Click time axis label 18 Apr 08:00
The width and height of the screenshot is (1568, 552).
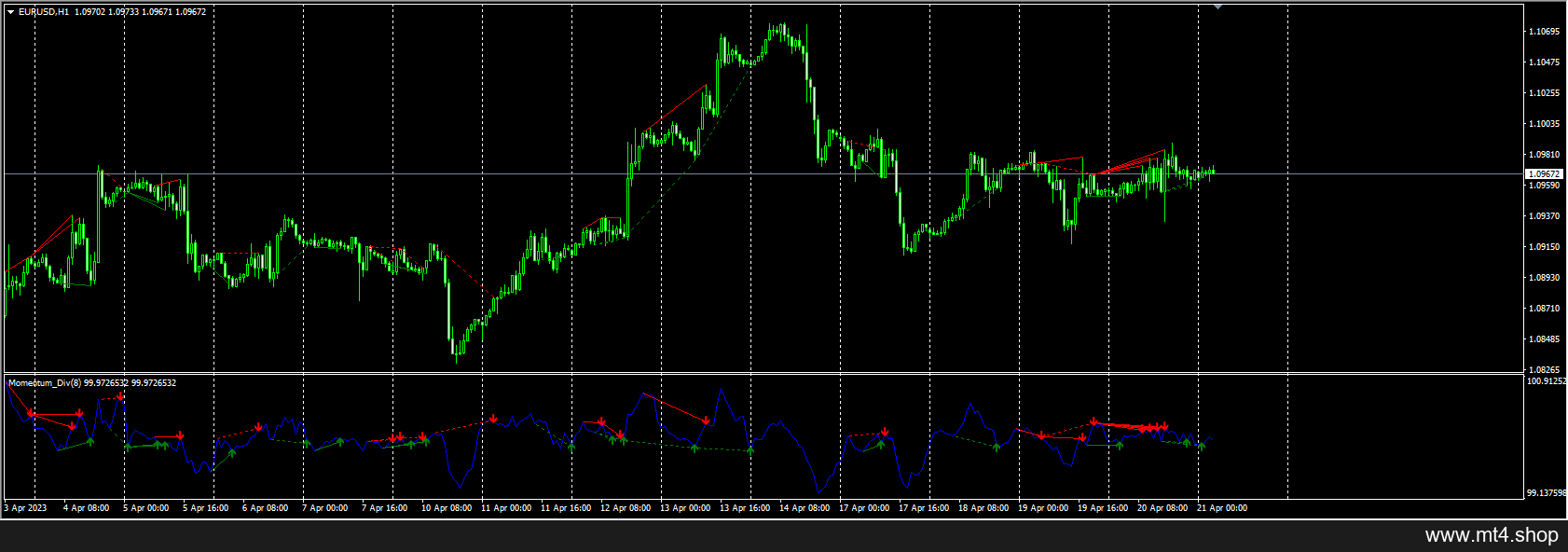[x=983, y=508]
